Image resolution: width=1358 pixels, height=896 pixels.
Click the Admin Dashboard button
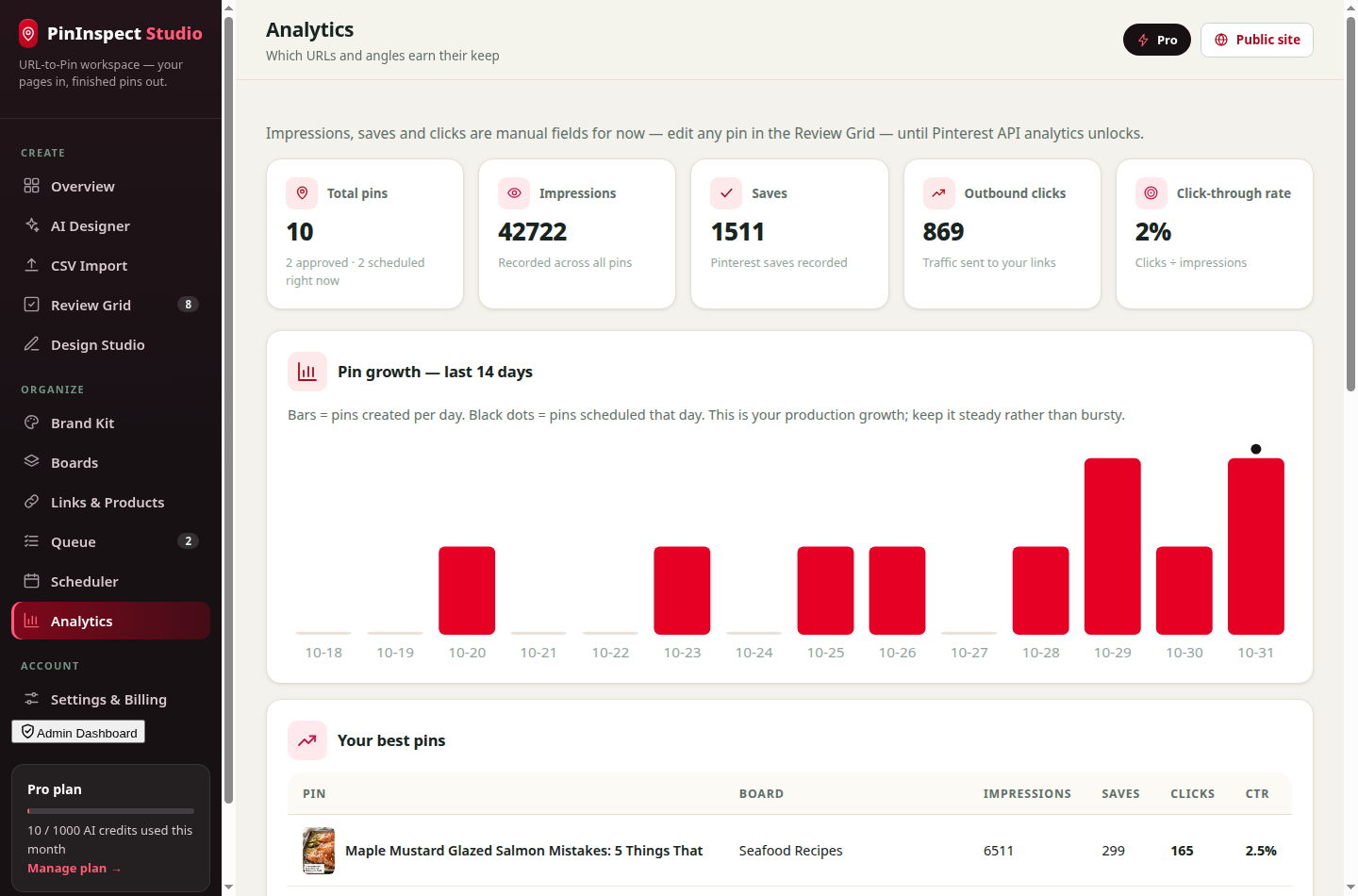point(78,732)
